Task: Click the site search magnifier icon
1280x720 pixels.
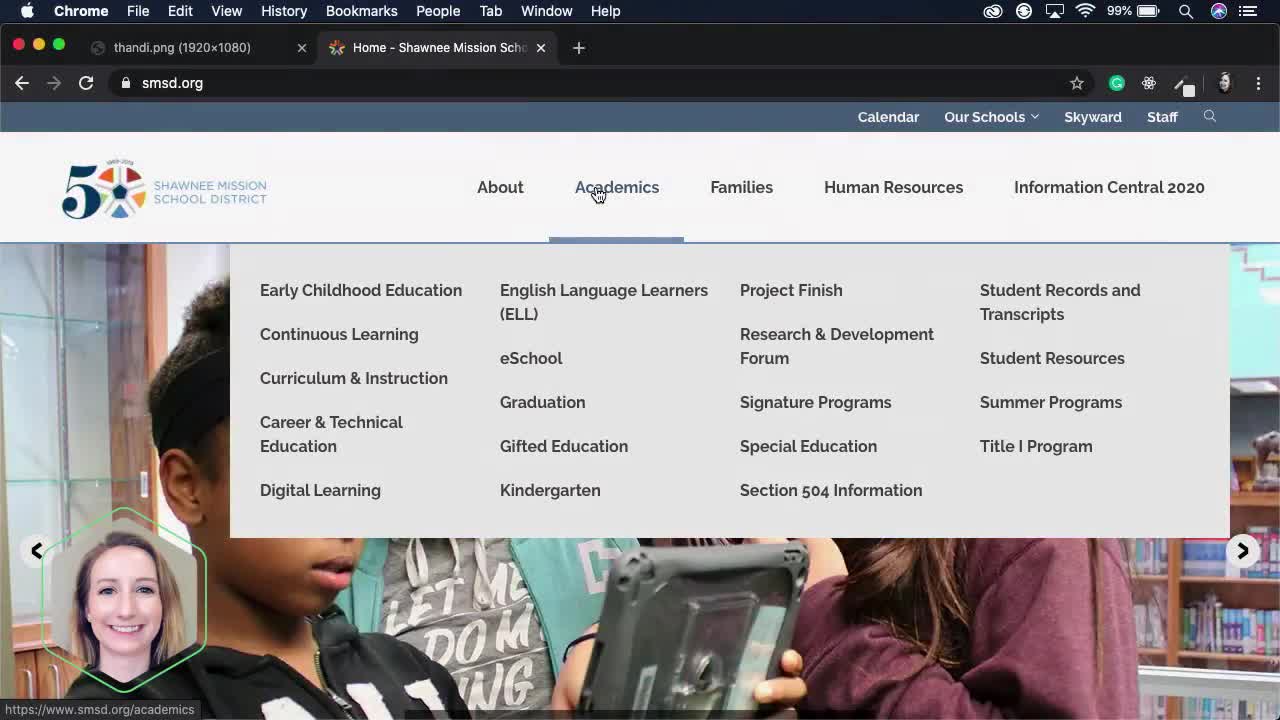Action: tap(1209, 117)
